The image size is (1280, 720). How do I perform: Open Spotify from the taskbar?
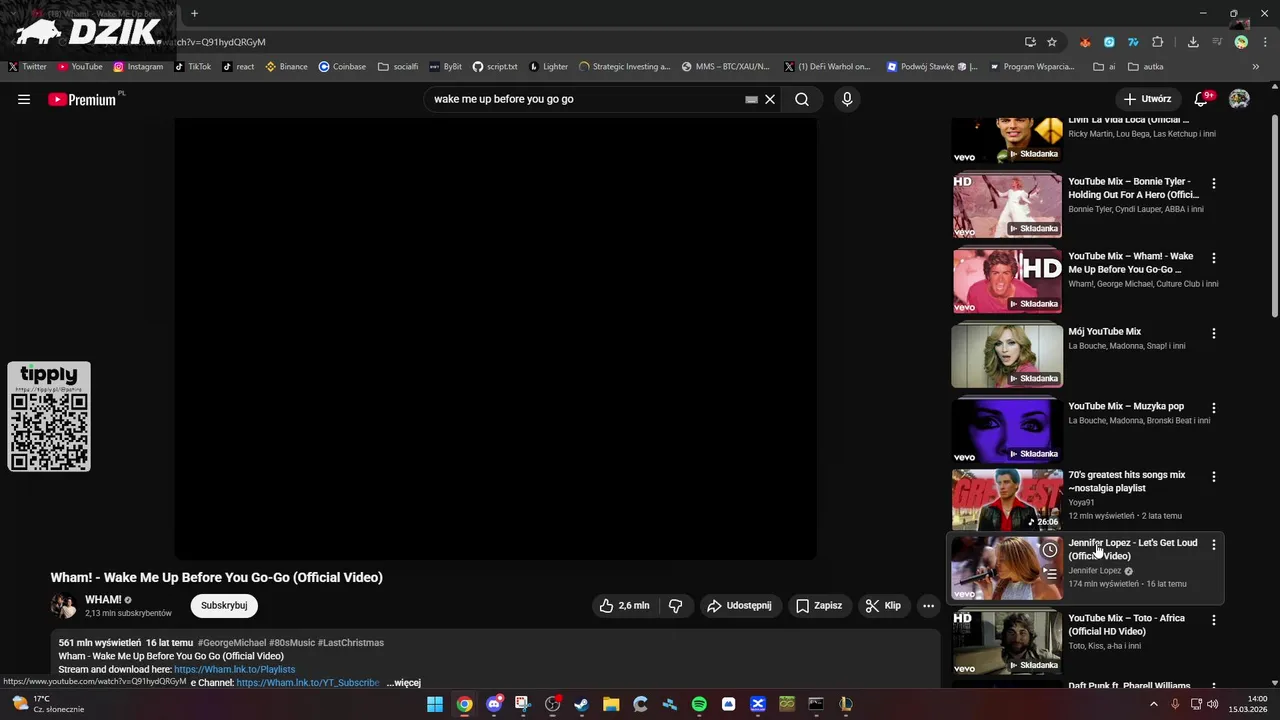(x=699, y=704)
